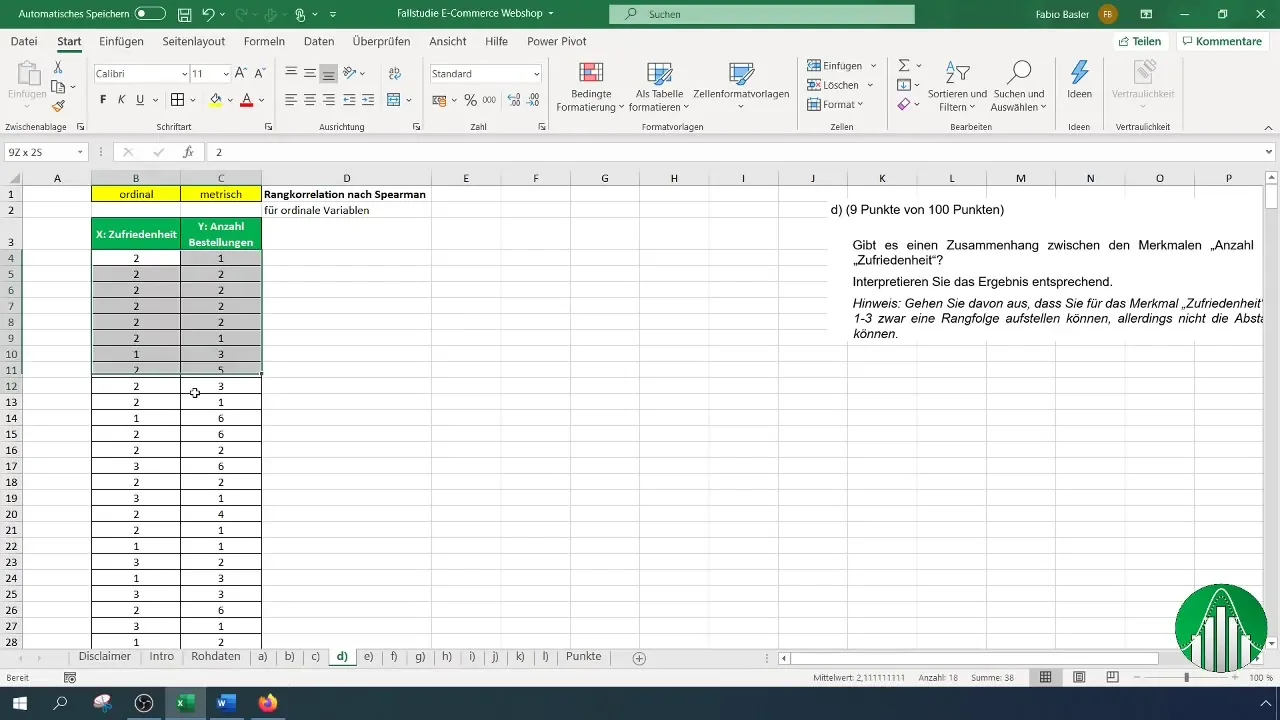Open number format Standard dropdown
This screenshot has width=1280, height=720.
pyautogui.click(x=537, y=74)
